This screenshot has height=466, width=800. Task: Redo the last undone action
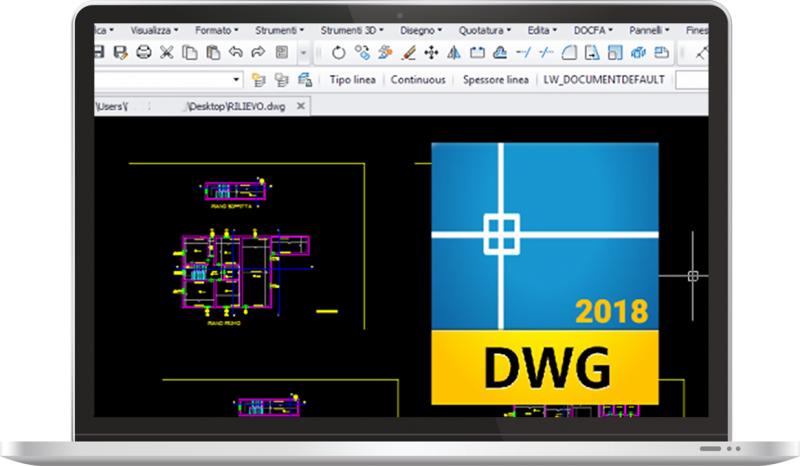point(258,52)
